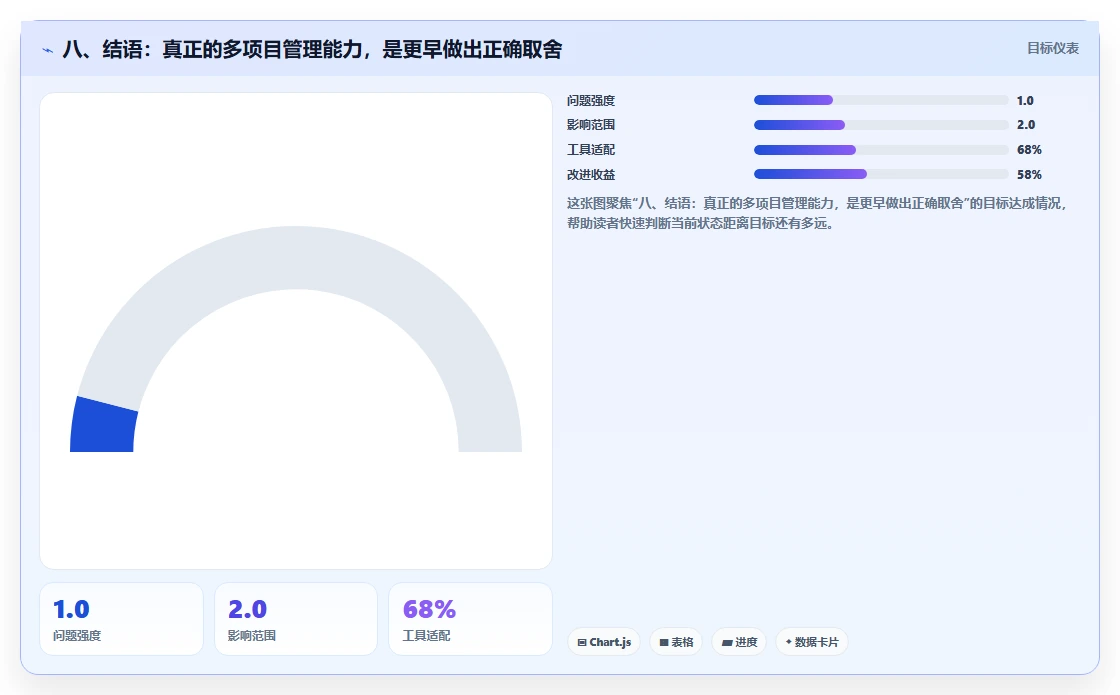Click the 改进收益 label in the progress list

[x=591, y=174]
